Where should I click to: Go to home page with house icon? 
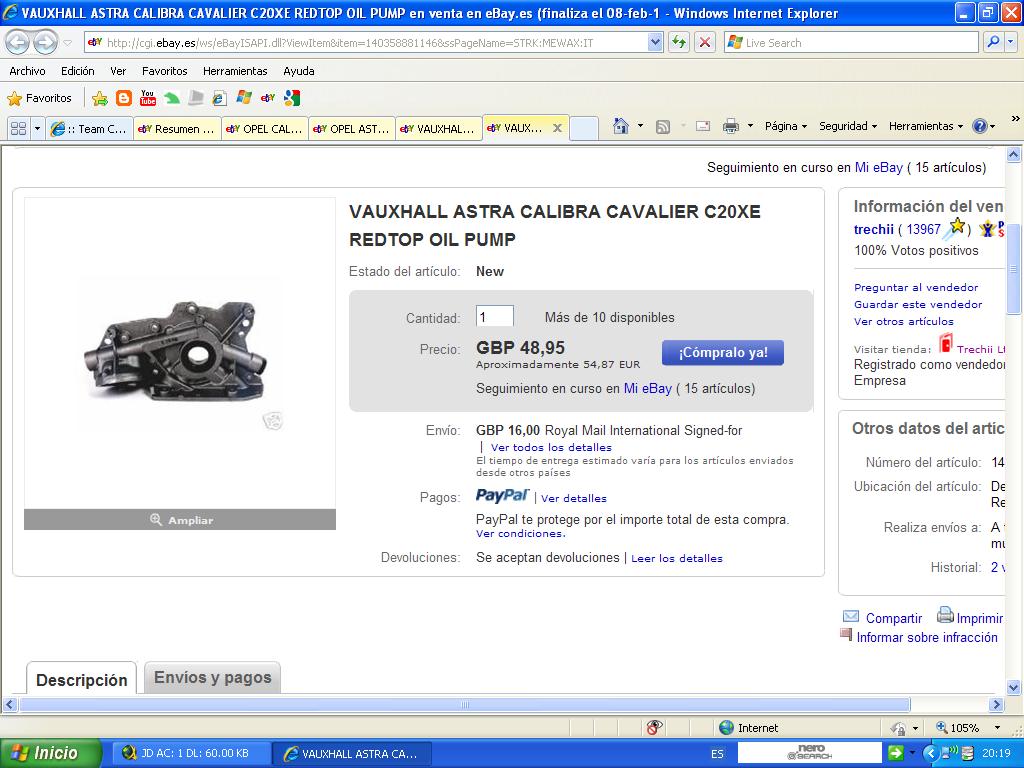(x=621, y=126)
